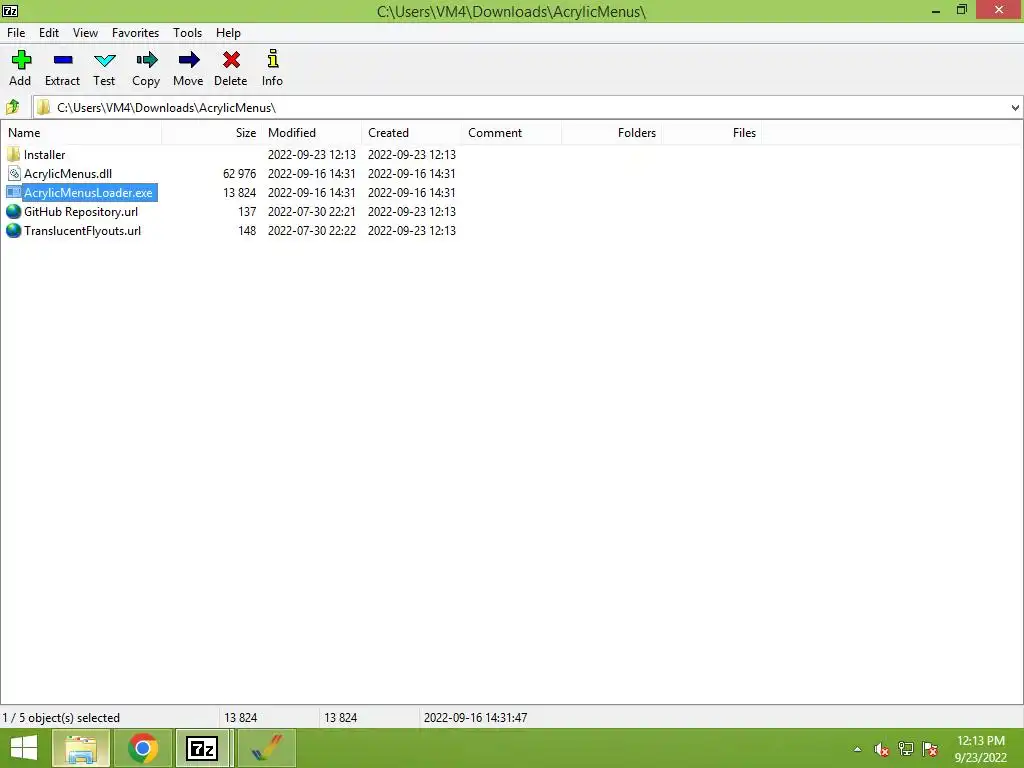Click the AcrylicMenusLoader.exe file icon

pos(14,192)
